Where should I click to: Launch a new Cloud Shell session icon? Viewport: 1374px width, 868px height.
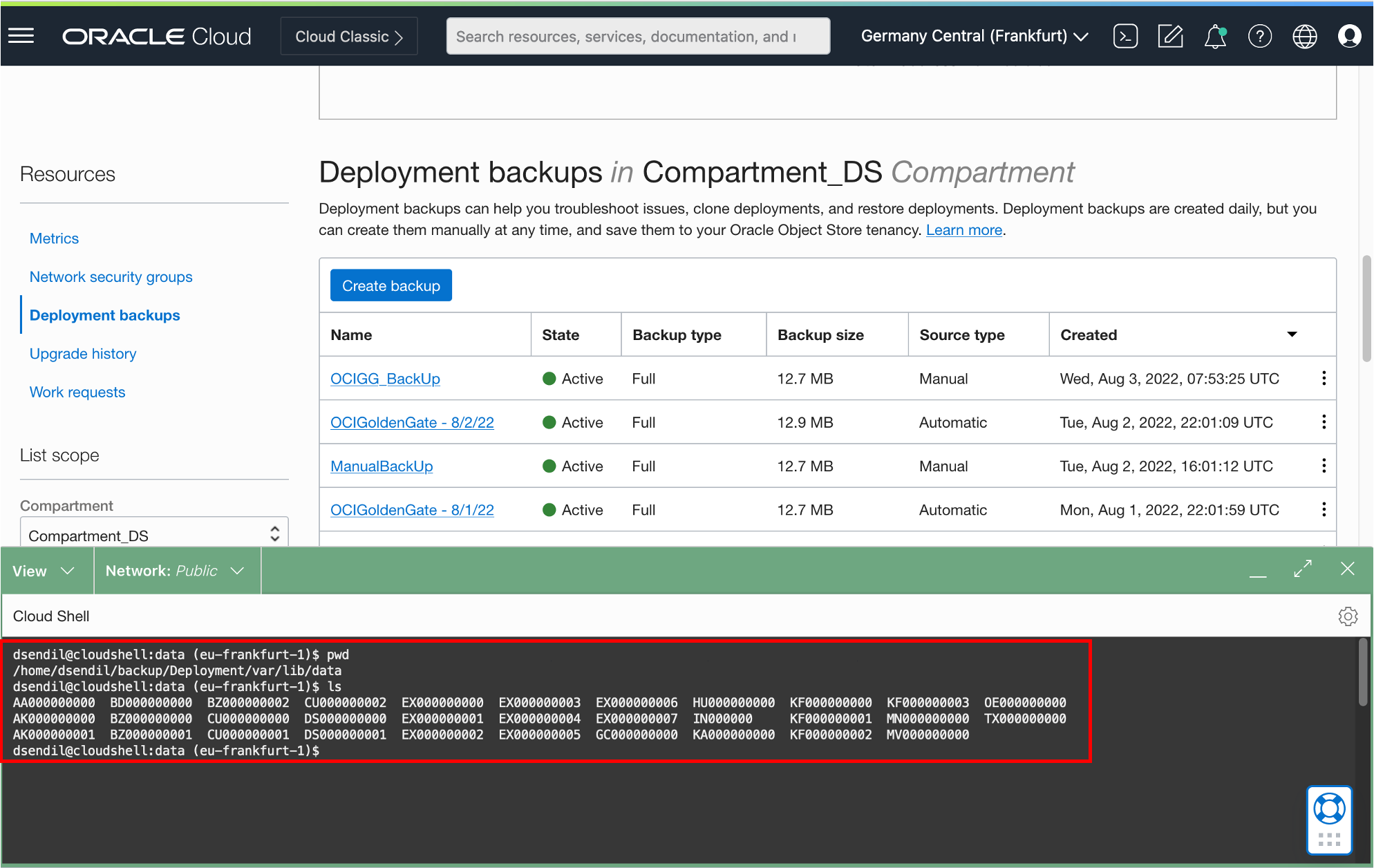pyautogui.click(x=1125, y=35)
